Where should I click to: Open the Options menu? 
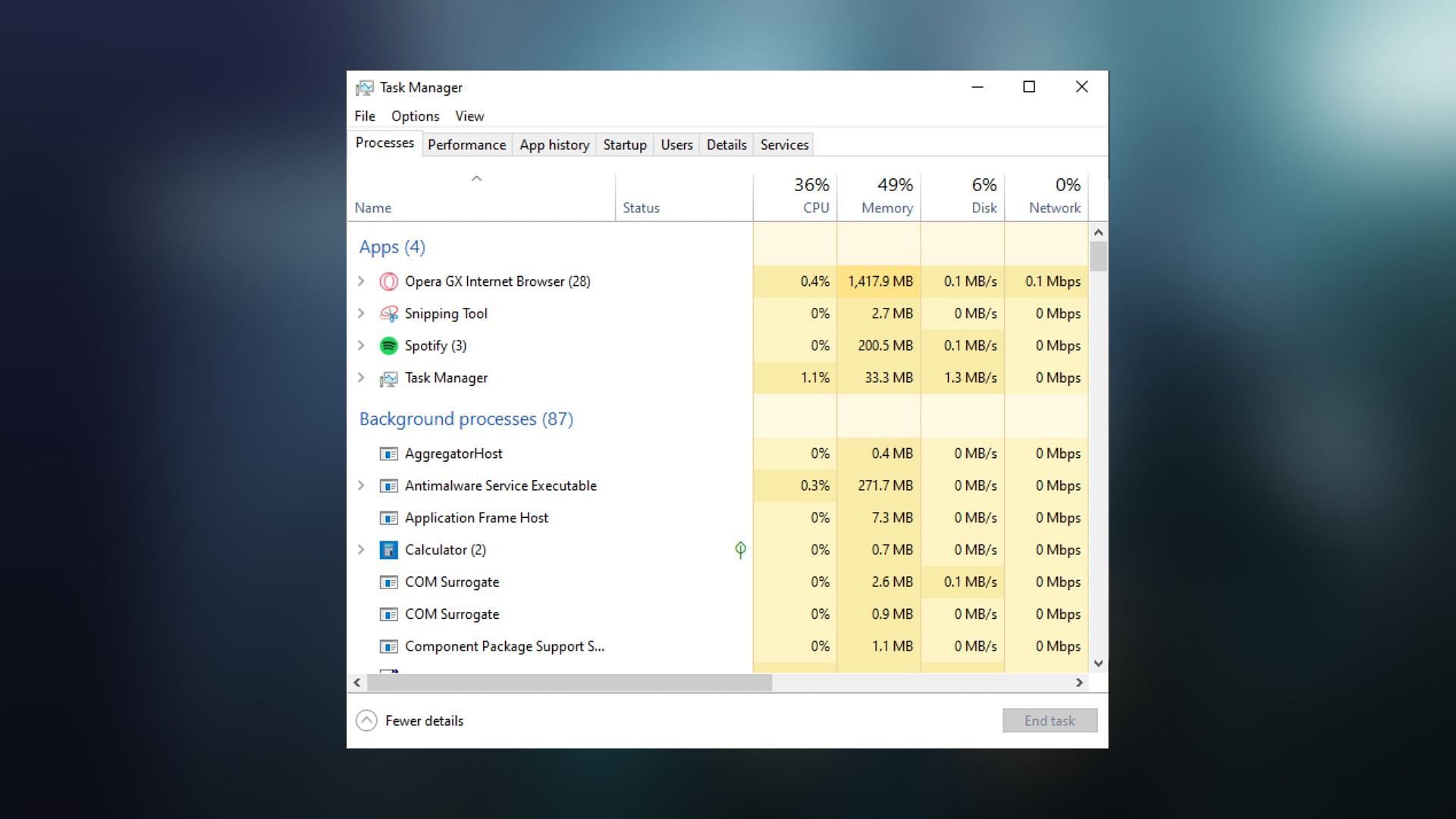tap(415, 116)
